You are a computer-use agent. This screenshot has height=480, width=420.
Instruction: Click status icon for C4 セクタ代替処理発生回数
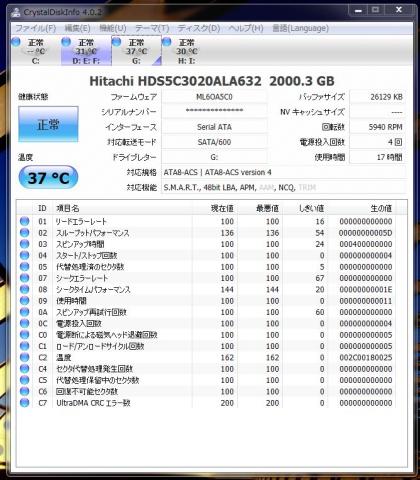(x=24, y=369)
